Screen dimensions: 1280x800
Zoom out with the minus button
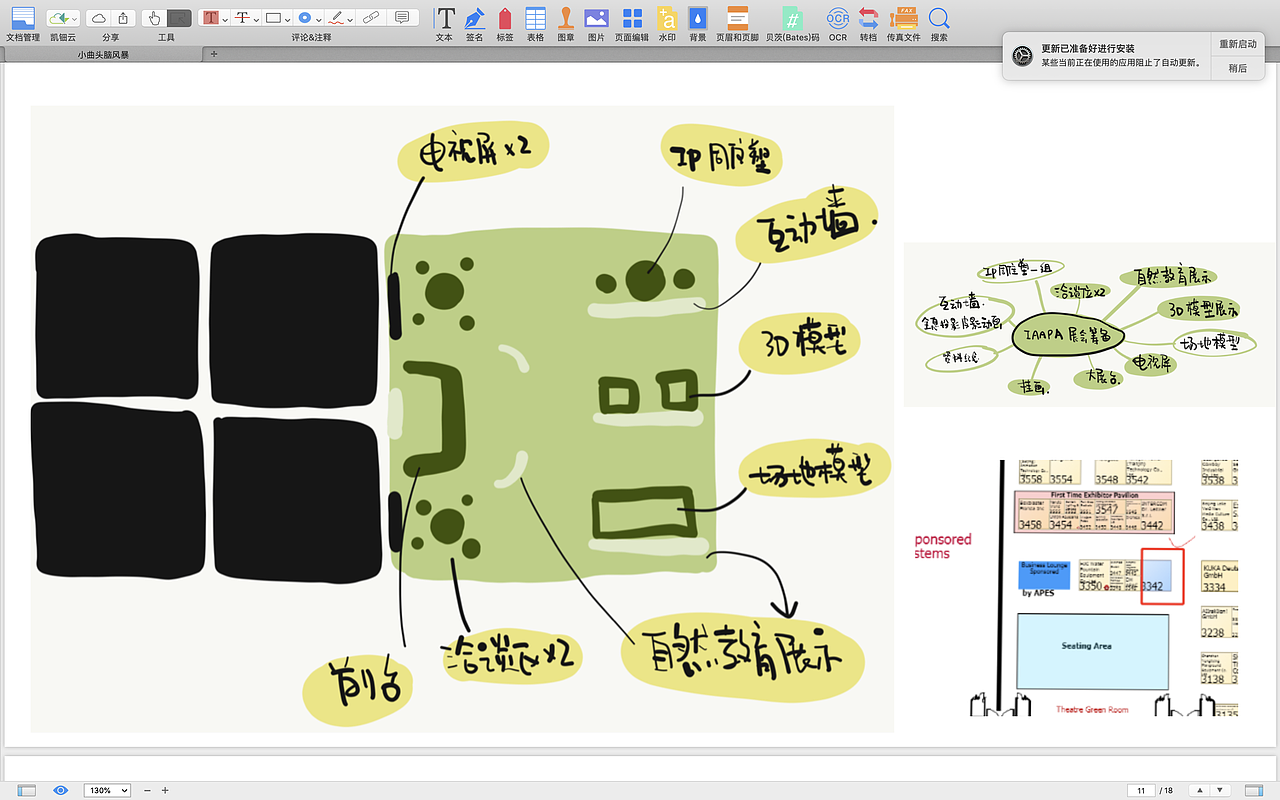coord(147,790)
